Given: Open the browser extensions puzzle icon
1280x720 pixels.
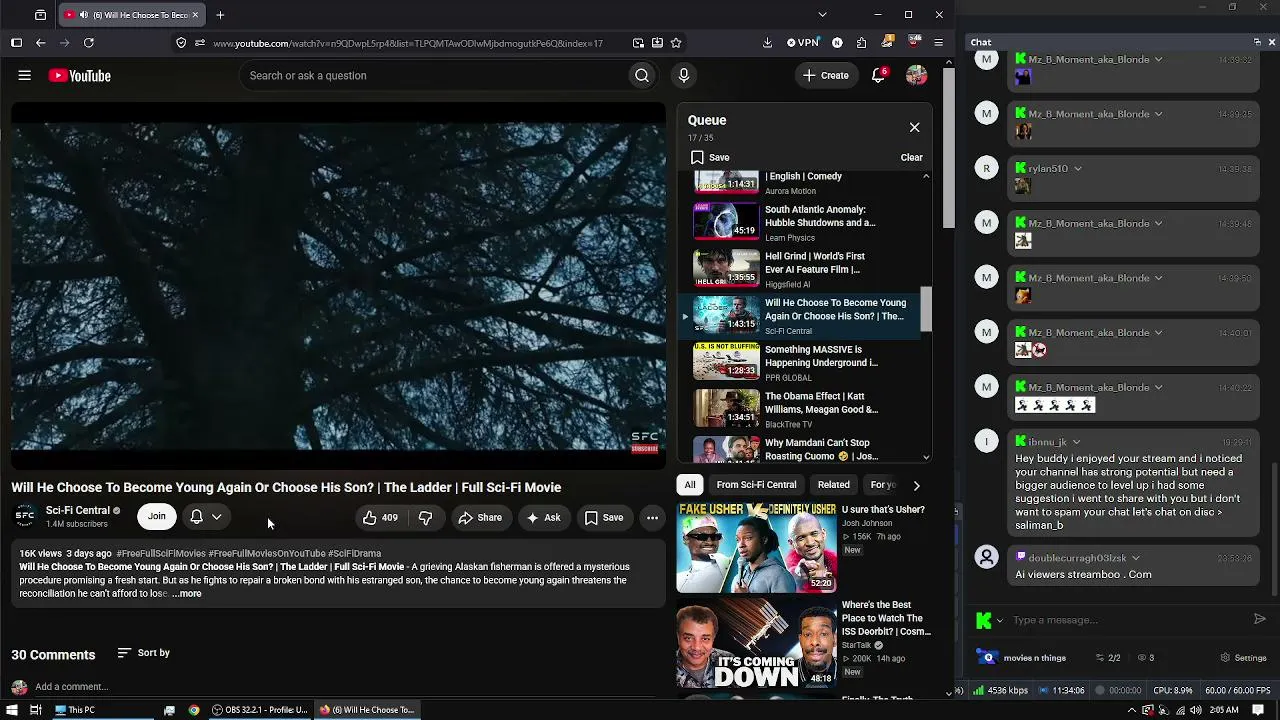Looking at the screenshot, I should point(862,43).
